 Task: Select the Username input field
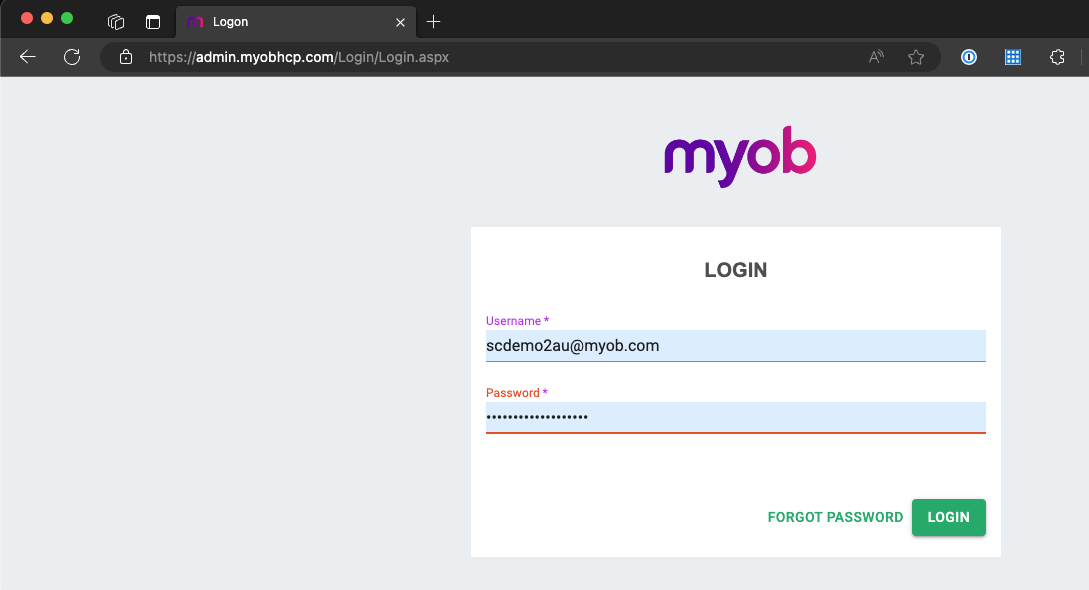(x=735, y=345)
